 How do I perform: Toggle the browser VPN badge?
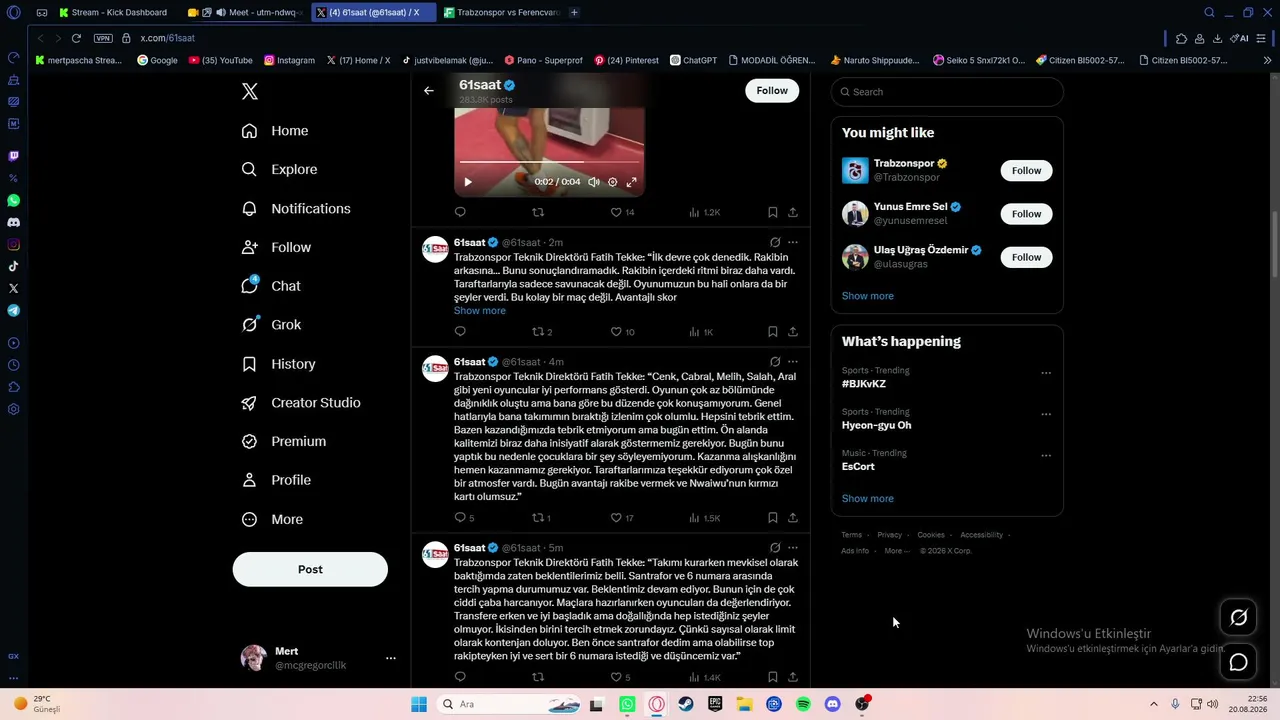click(x=103, y=38)
